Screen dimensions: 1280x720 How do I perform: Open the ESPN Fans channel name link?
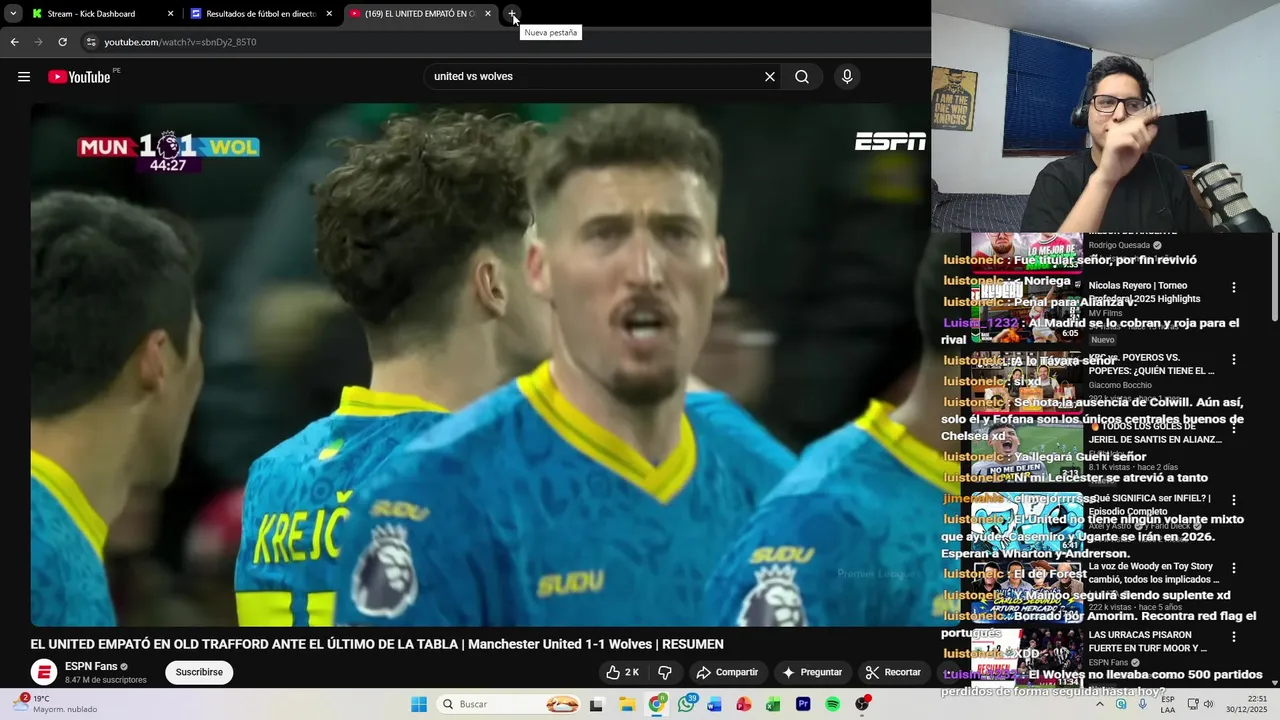click(90, 666)
